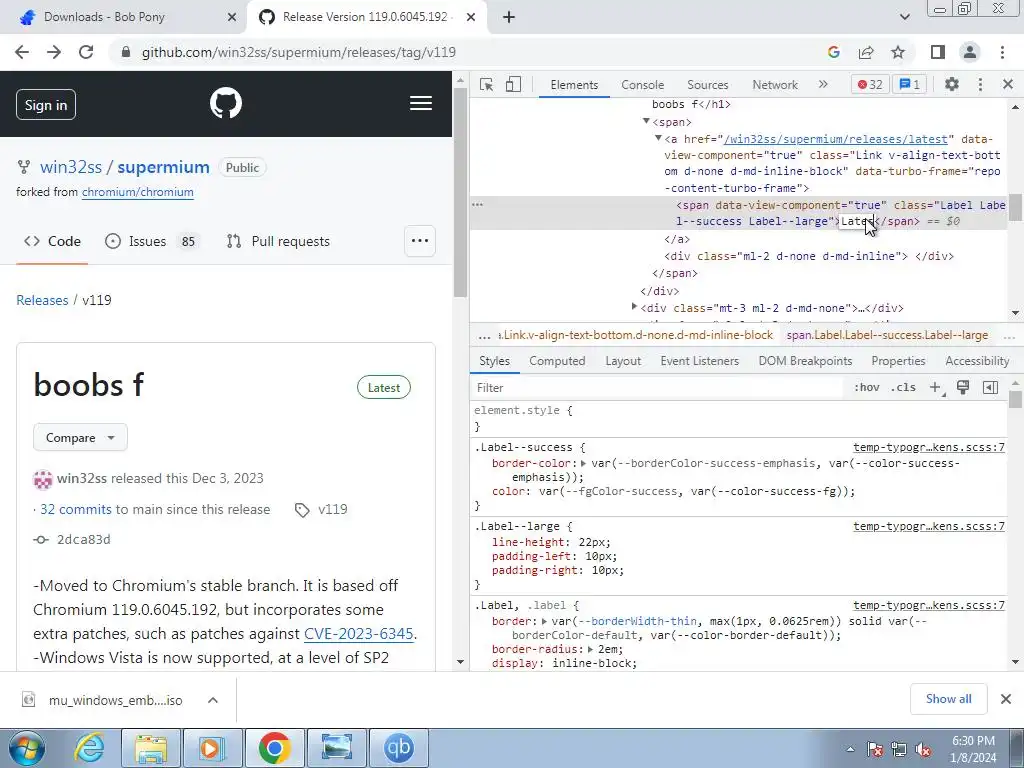
Task: Expand the border-radius property
Action: (x=590, y=649)
